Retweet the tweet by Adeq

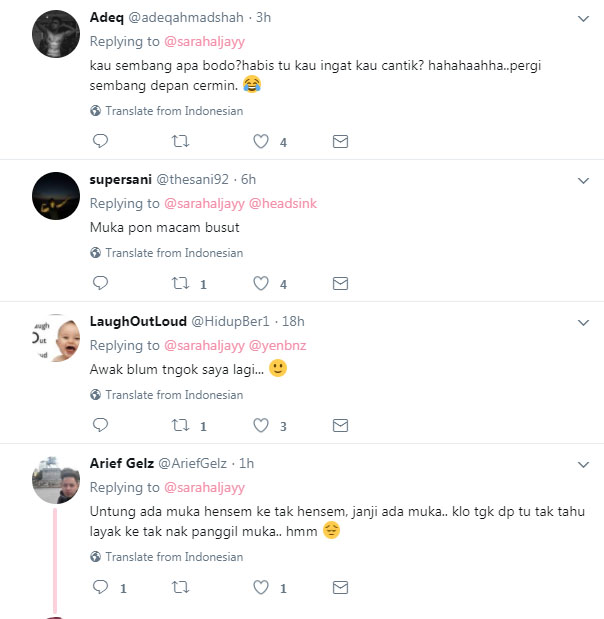coord(181,142)
